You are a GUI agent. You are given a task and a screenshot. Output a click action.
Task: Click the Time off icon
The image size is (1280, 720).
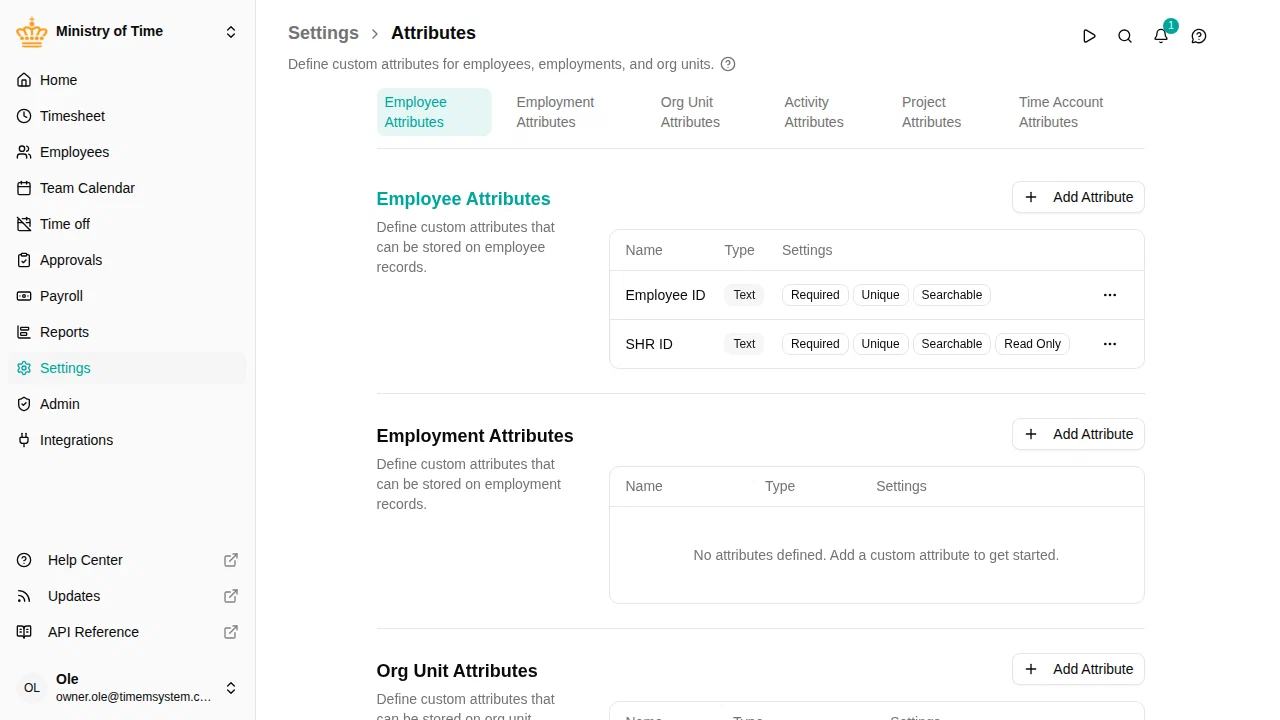24,224
